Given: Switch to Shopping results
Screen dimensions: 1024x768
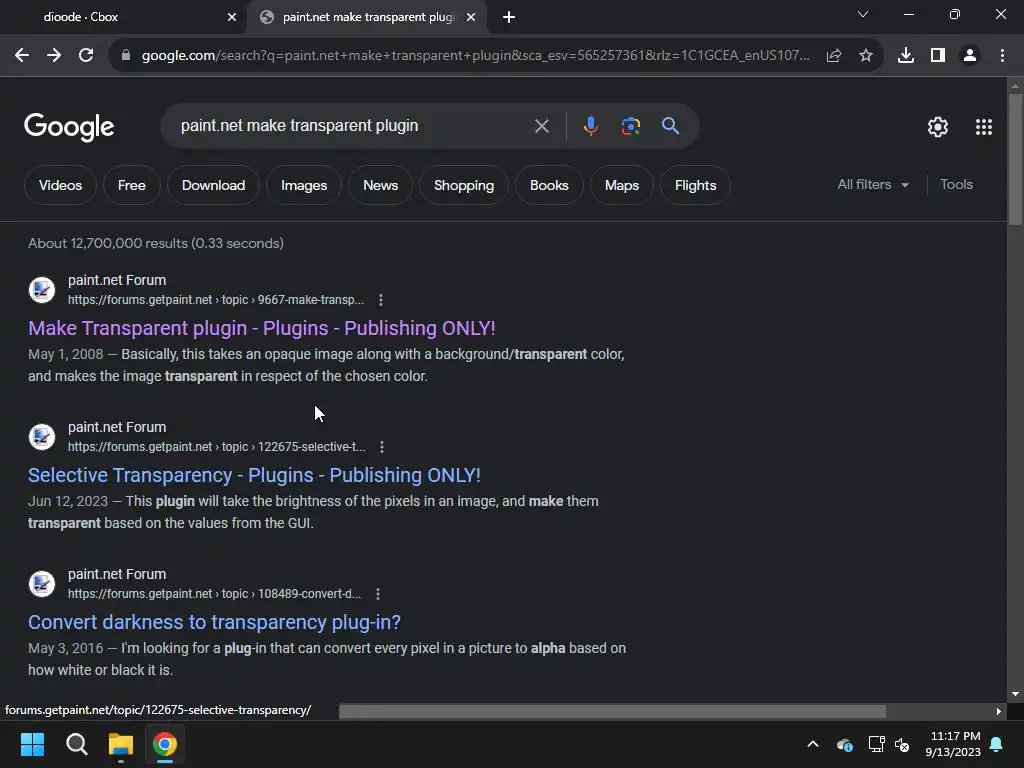Looking at the screenshot, I should [464, 185].
